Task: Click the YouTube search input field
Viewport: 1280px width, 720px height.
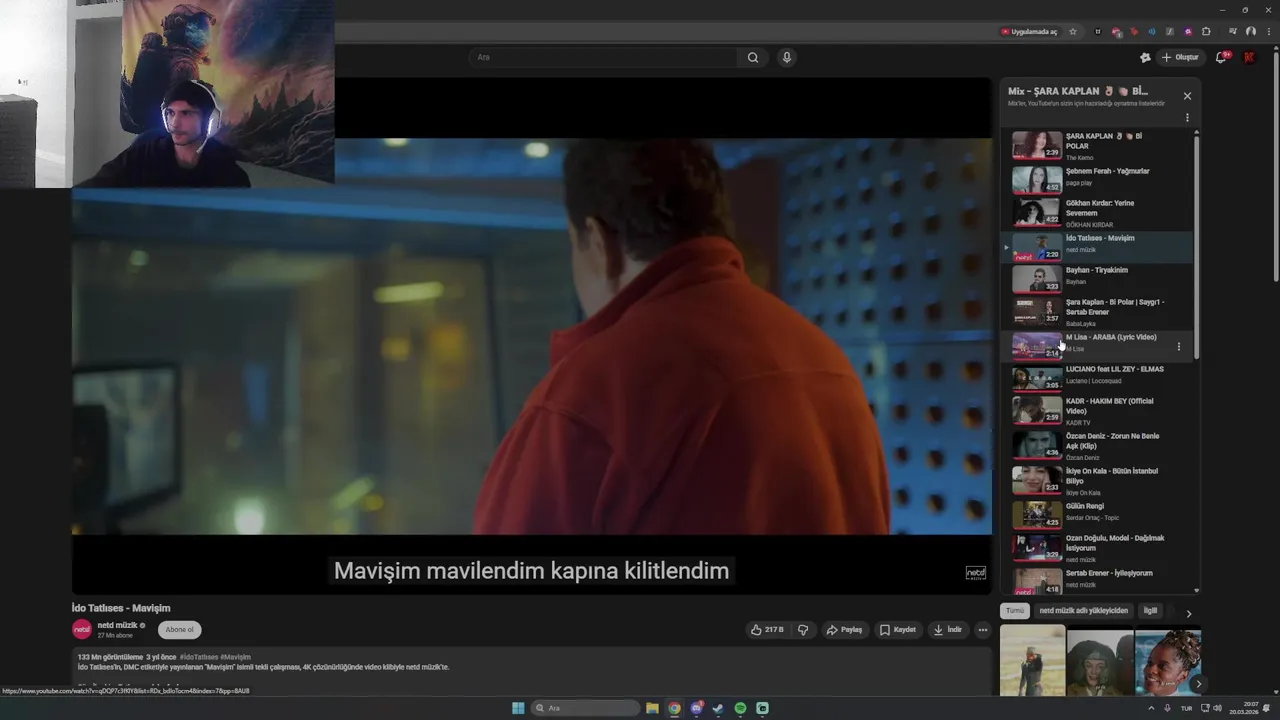Action: (x=603, y=57)
